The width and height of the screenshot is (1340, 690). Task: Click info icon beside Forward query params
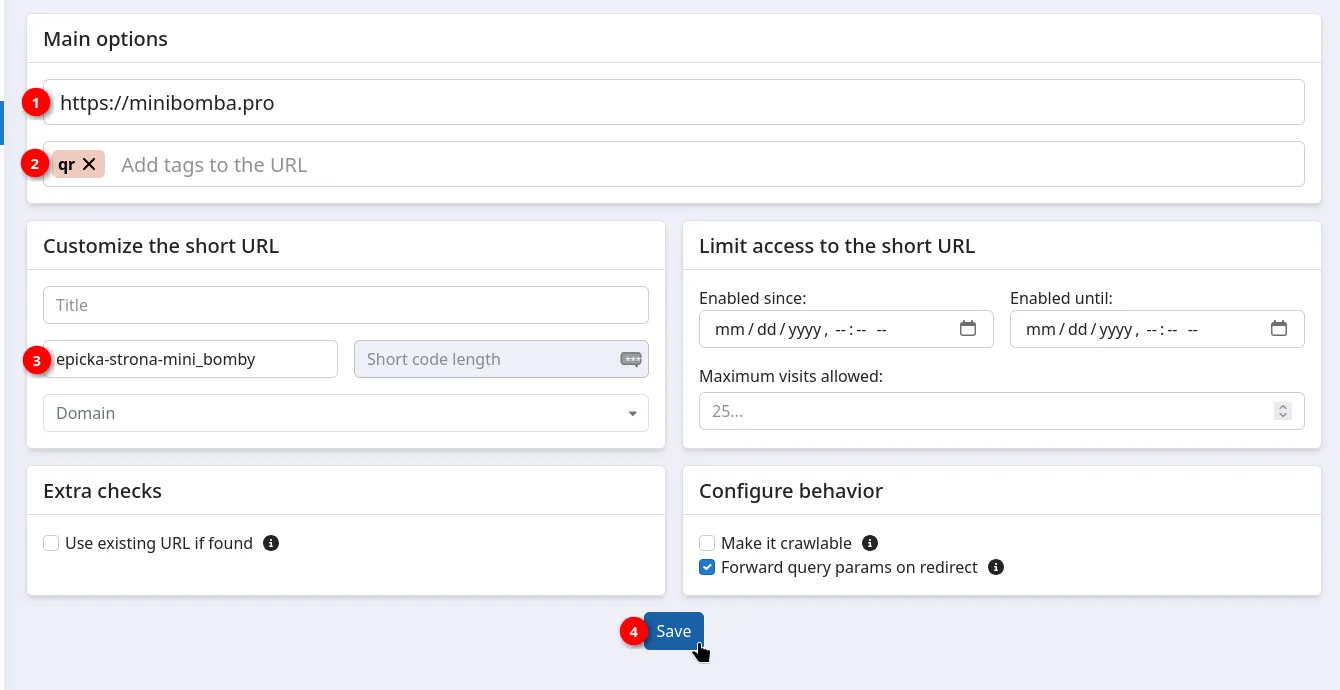coord(995,567)
